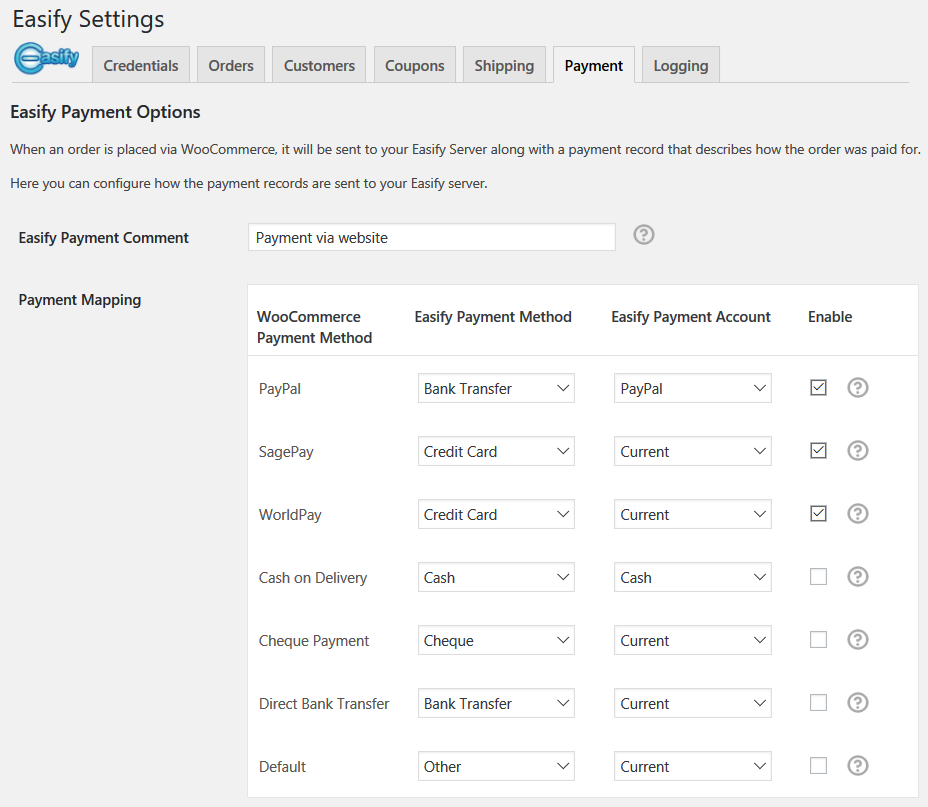Screen dimensions: 928x807
Task: Click the WorldPay row label
Action: coord(290,515)
